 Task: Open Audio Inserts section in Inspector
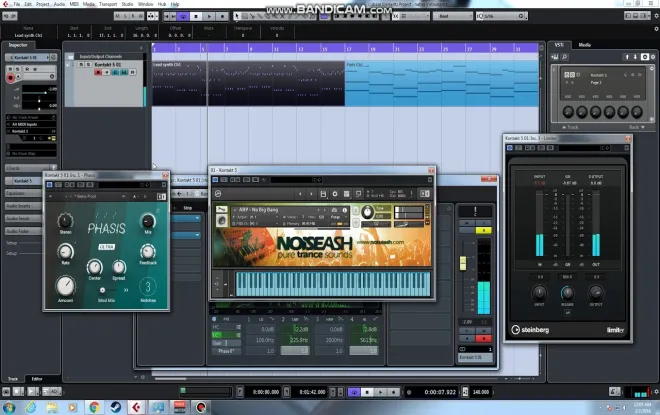(x=23, y=206)
